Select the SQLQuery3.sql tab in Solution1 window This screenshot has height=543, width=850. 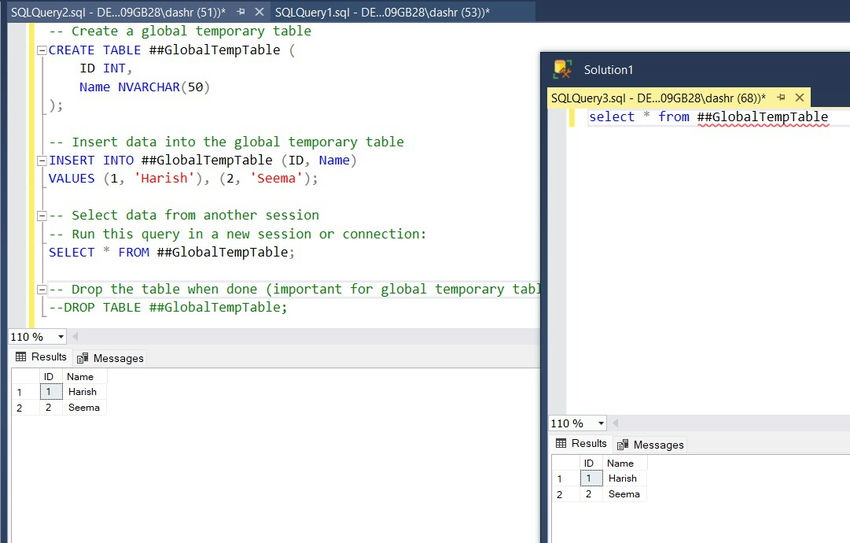pos(658,98)
